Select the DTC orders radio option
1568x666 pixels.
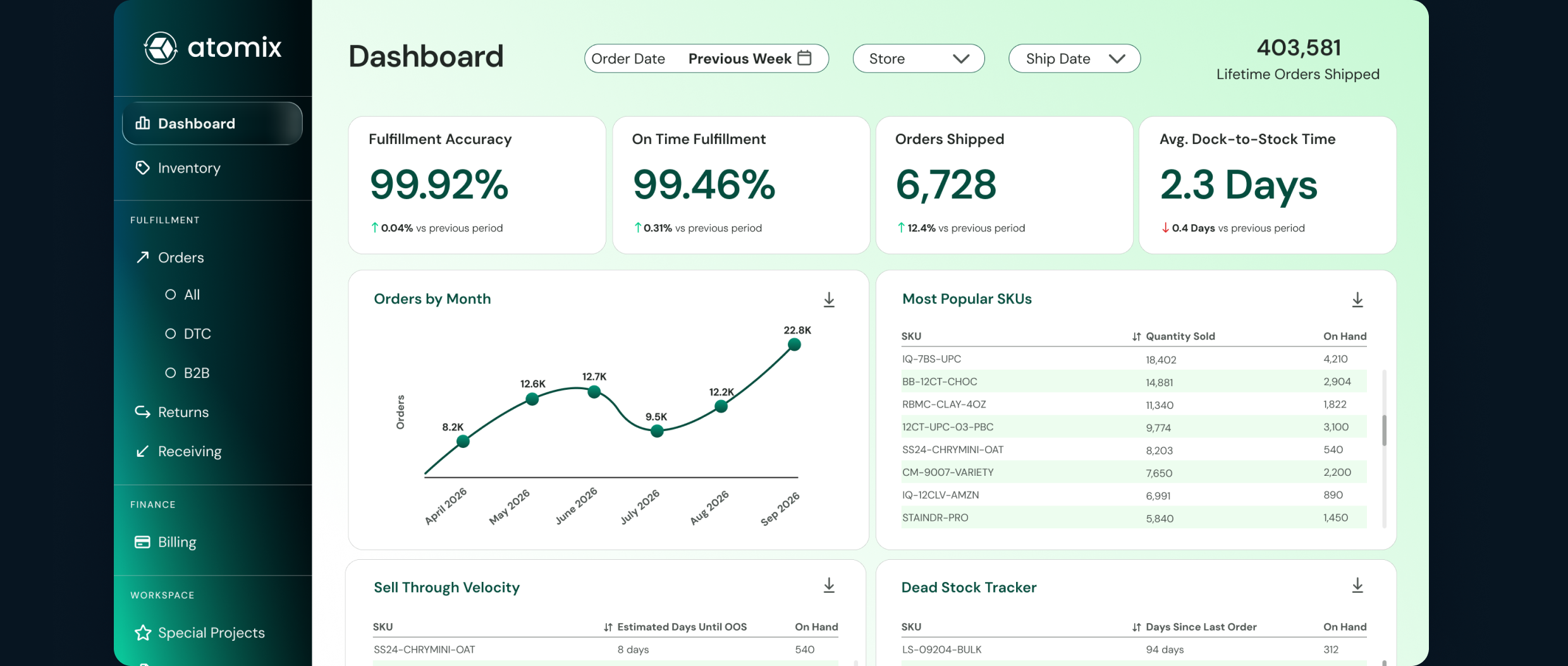click(x=170, y=334)
